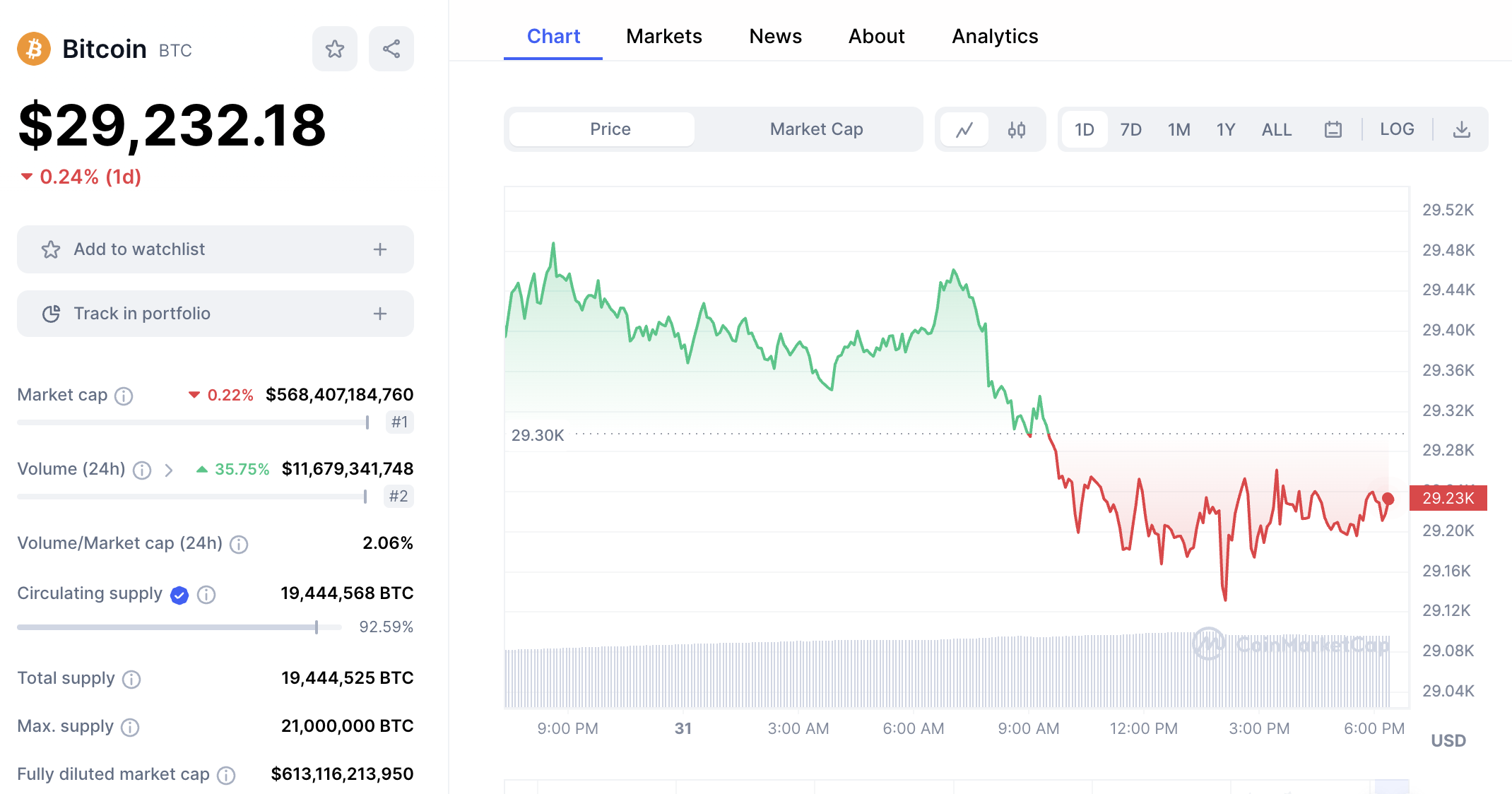
Task: Open the calendar date range picker
Action: [x=1333, y=130]
